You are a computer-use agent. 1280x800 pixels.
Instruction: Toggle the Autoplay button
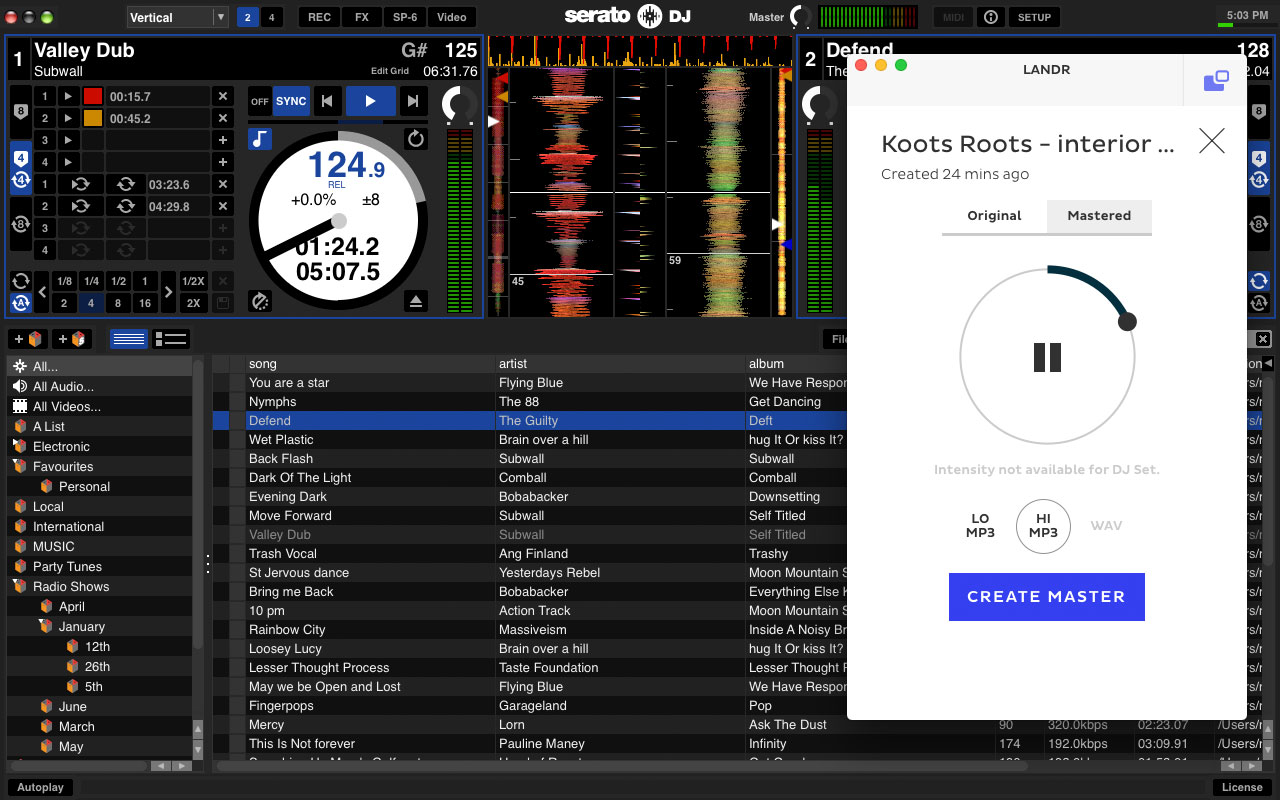(40, 787)
